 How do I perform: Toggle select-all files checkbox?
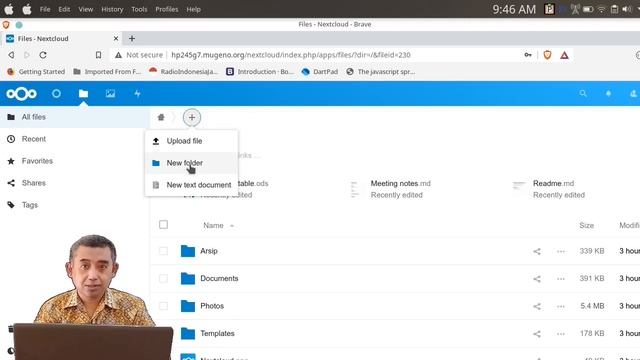pyautogui.click(x=163, y=224)
